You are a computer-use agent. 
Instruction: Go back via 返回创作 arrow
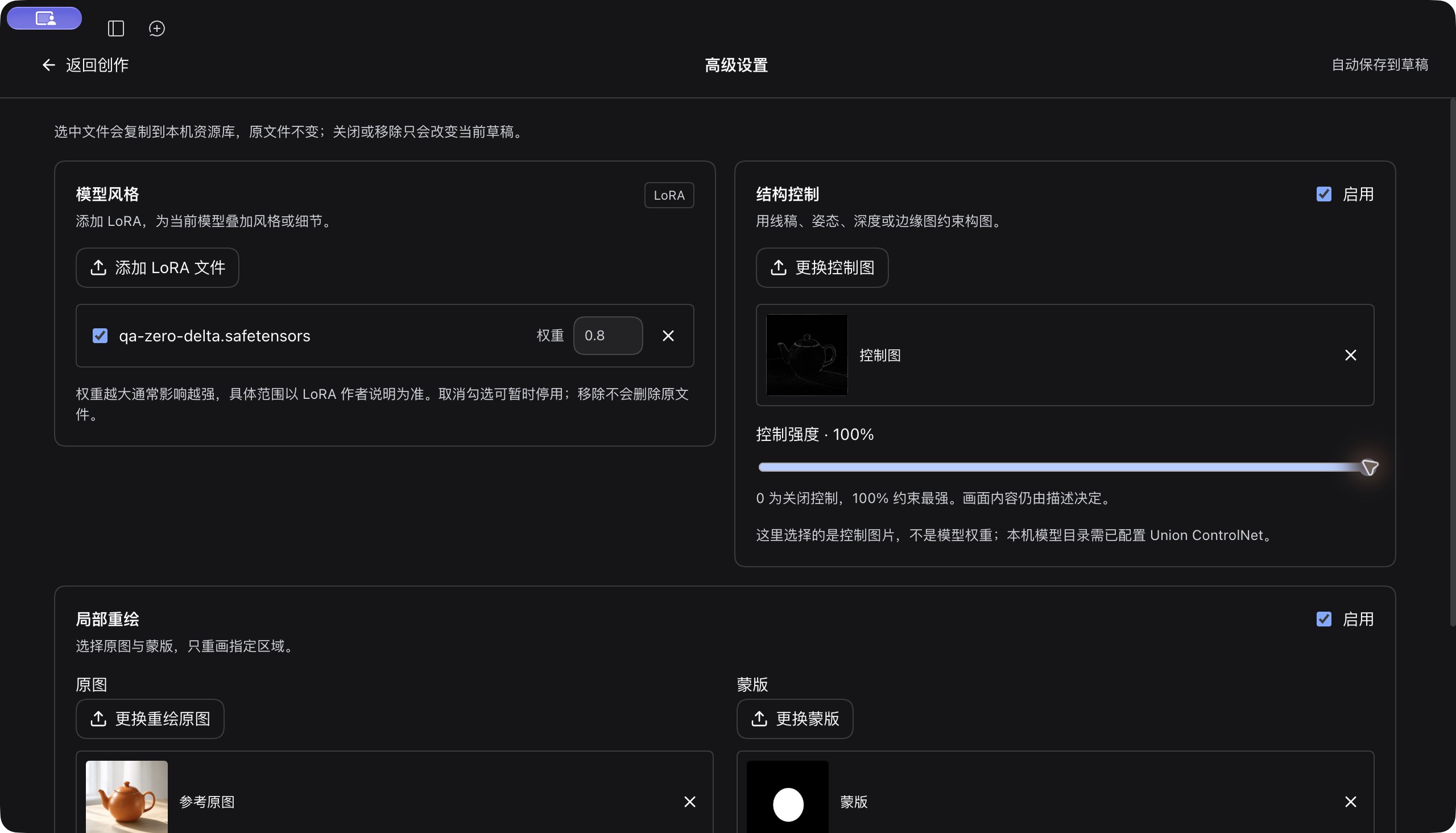[85, 65]
